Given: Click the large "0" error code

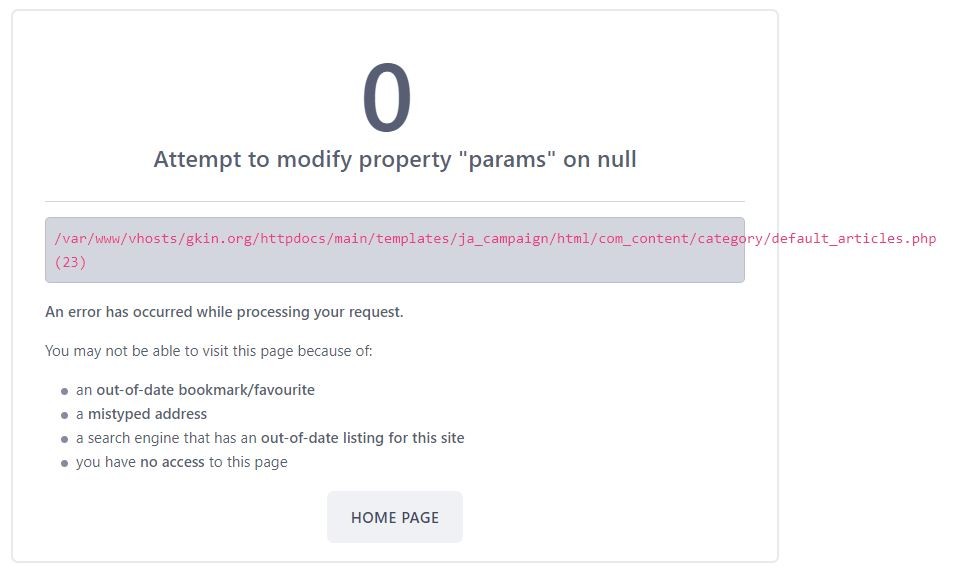Looking at the screenshot, I should tap(387, 99).
